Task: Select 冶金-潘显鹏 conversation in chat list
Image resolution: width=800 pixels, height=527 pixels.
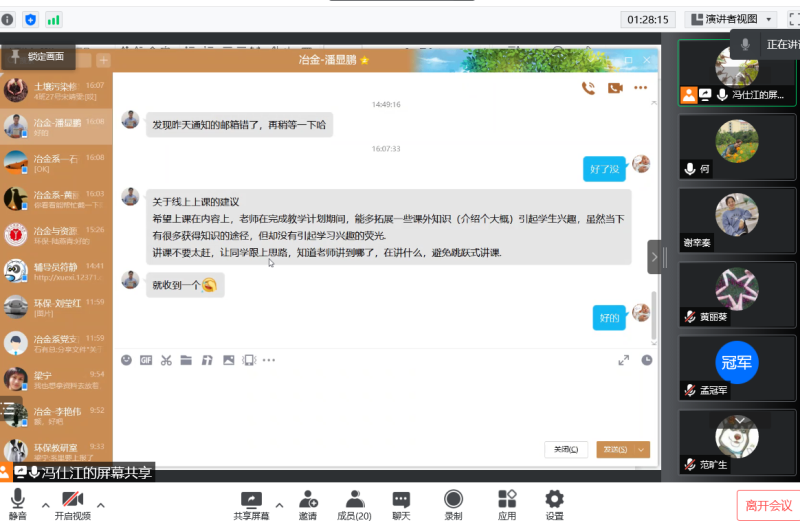Action: (56, 126)
